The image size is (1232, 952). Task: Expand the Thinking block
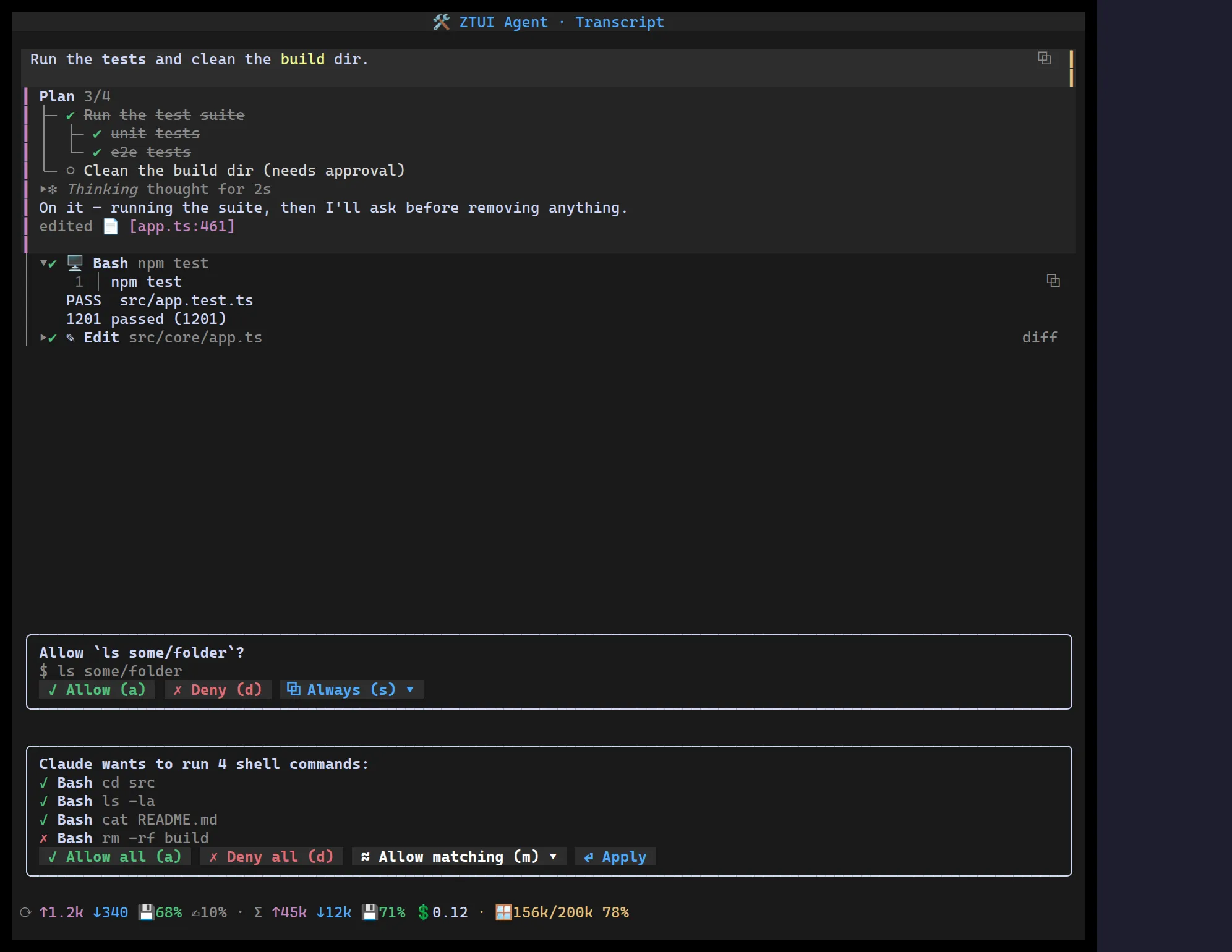[x=43, y=189]
